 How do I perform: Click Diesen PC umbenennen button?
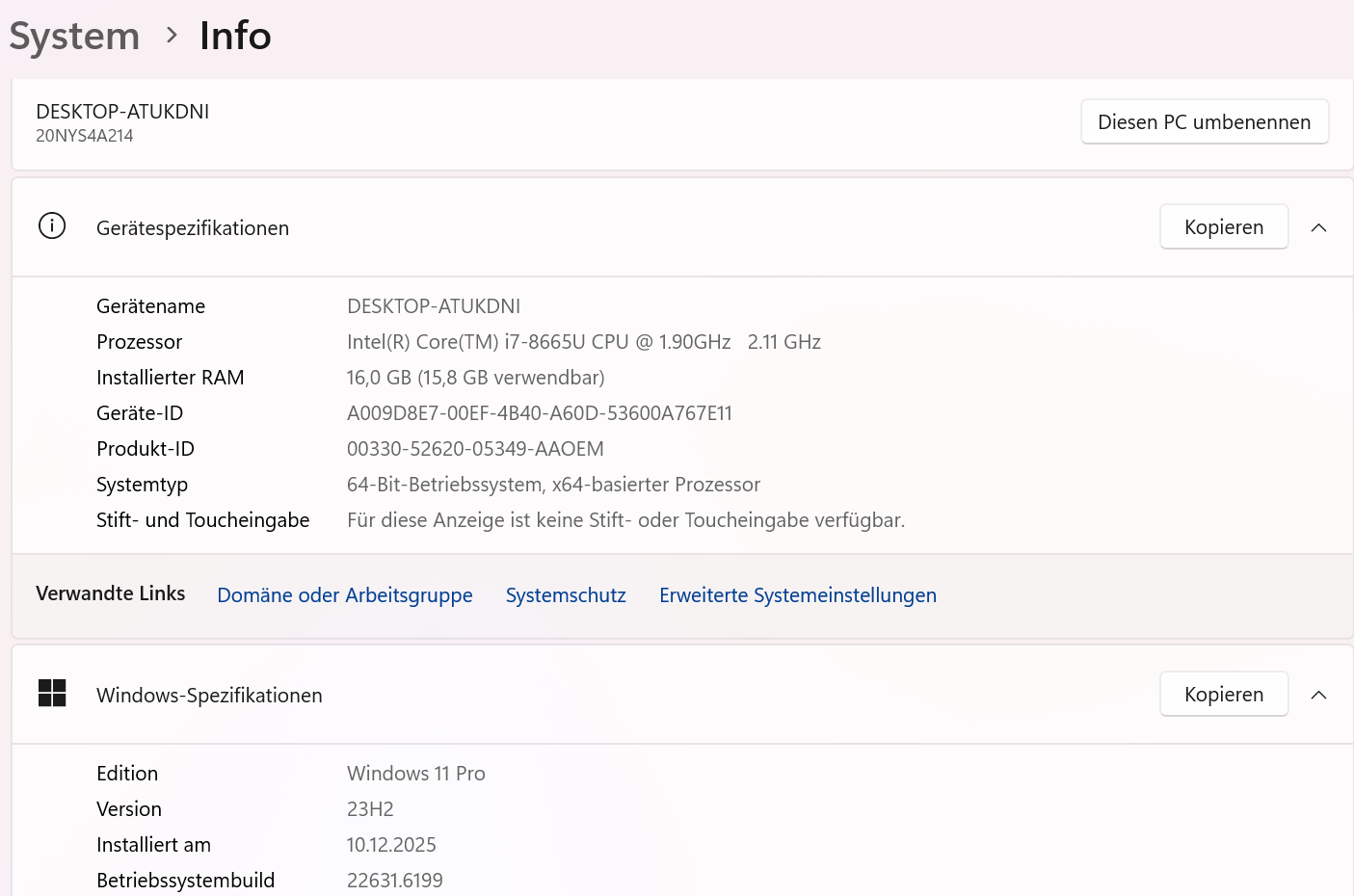(1205, 121)
